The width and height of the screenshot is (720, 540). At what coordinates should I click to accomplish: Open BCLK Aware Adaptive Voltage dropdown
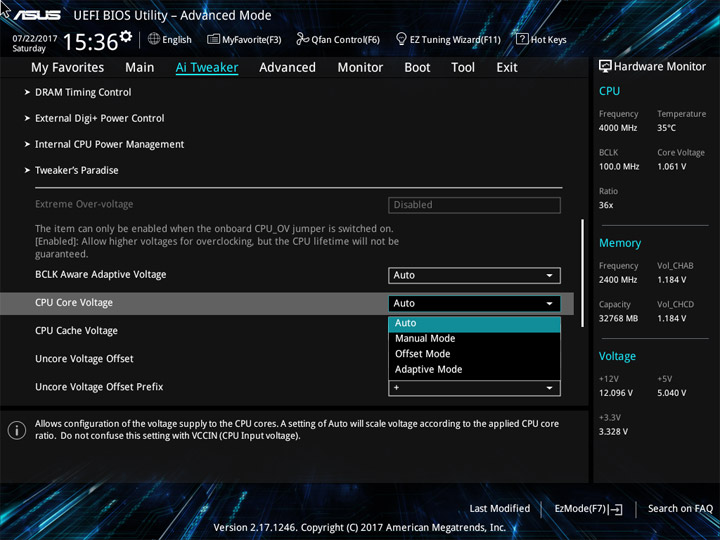coord(474,276)
